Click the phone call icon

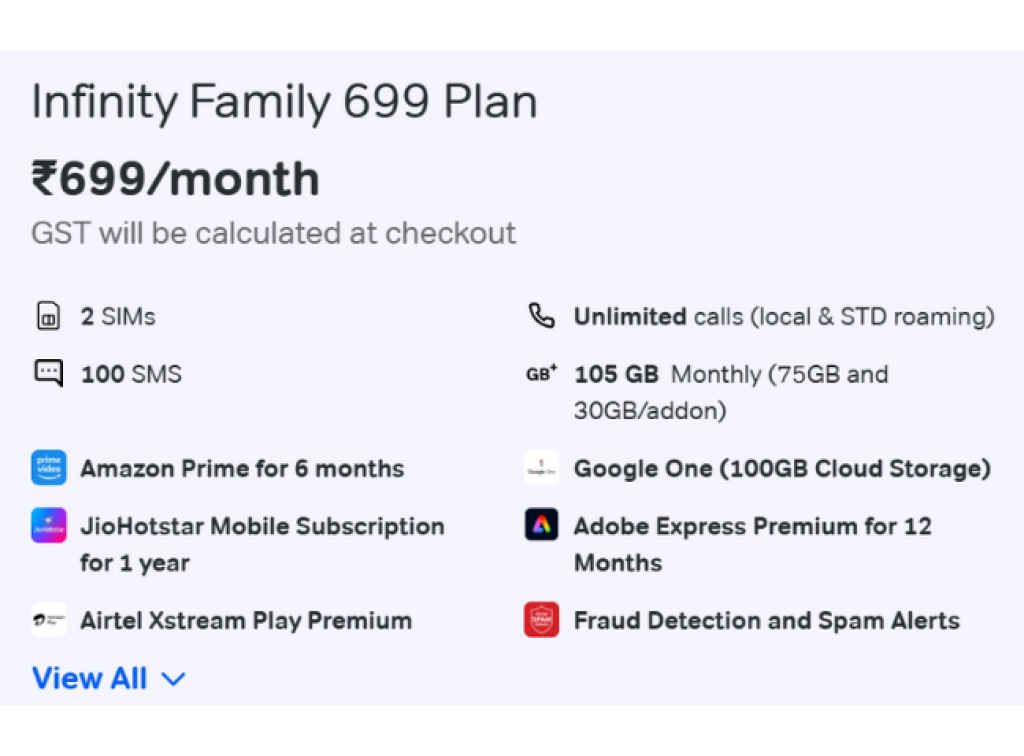pyautogui.click(x=541, y=316)
